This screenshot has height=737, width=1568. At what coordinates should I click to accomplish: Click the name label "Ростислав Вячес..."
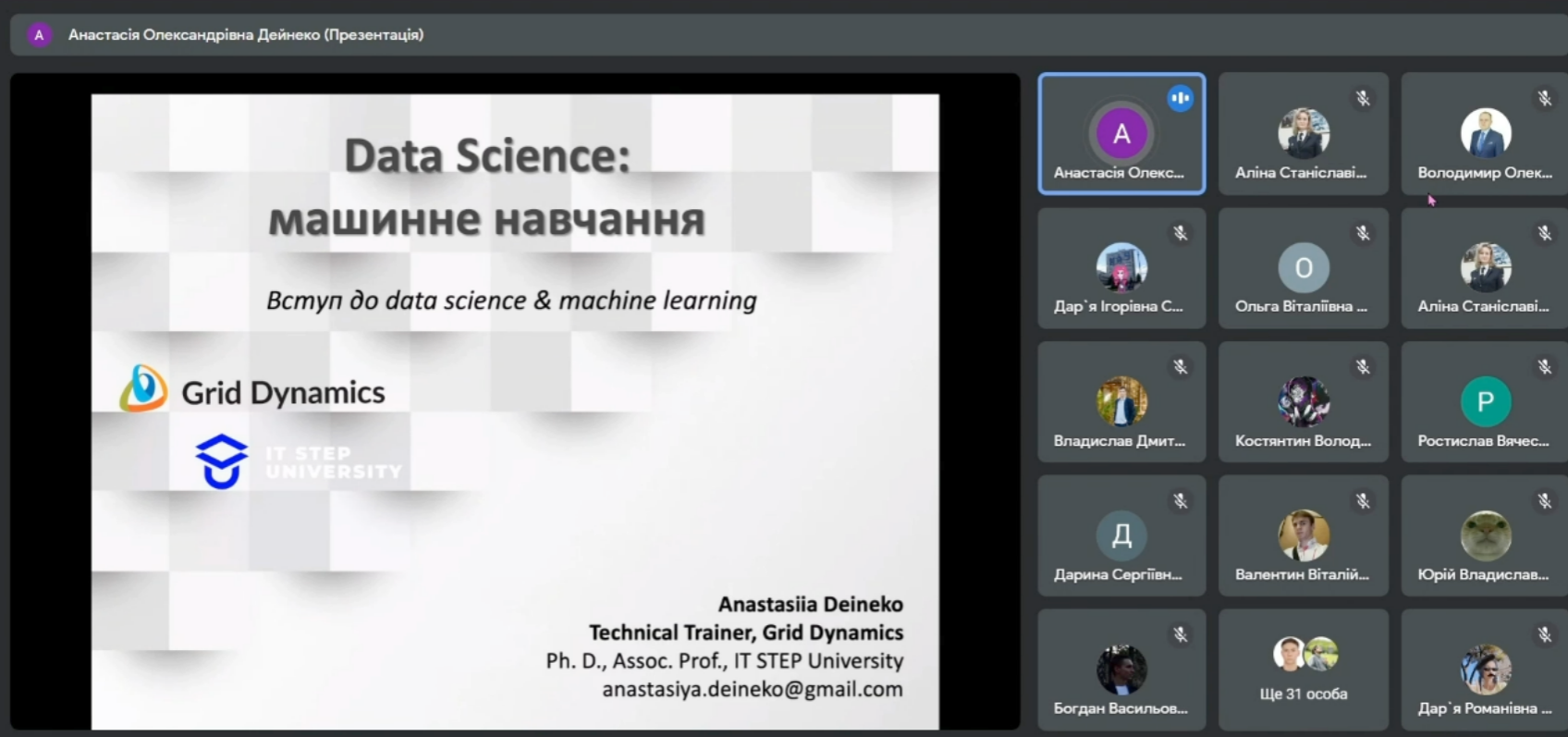[x=1483, y=441]
